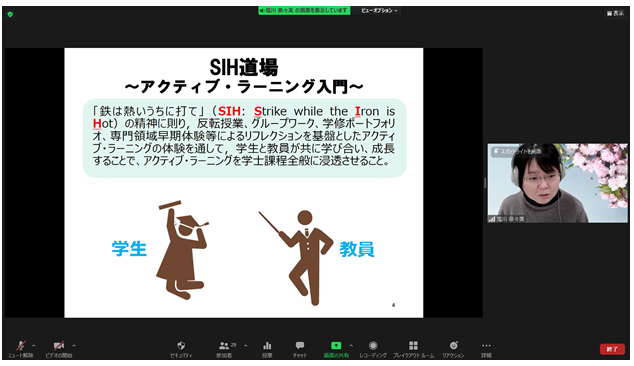Screen dimensions: 634x366
Task: Open Polling (投票) button
Action: click(x=267, y=349)
